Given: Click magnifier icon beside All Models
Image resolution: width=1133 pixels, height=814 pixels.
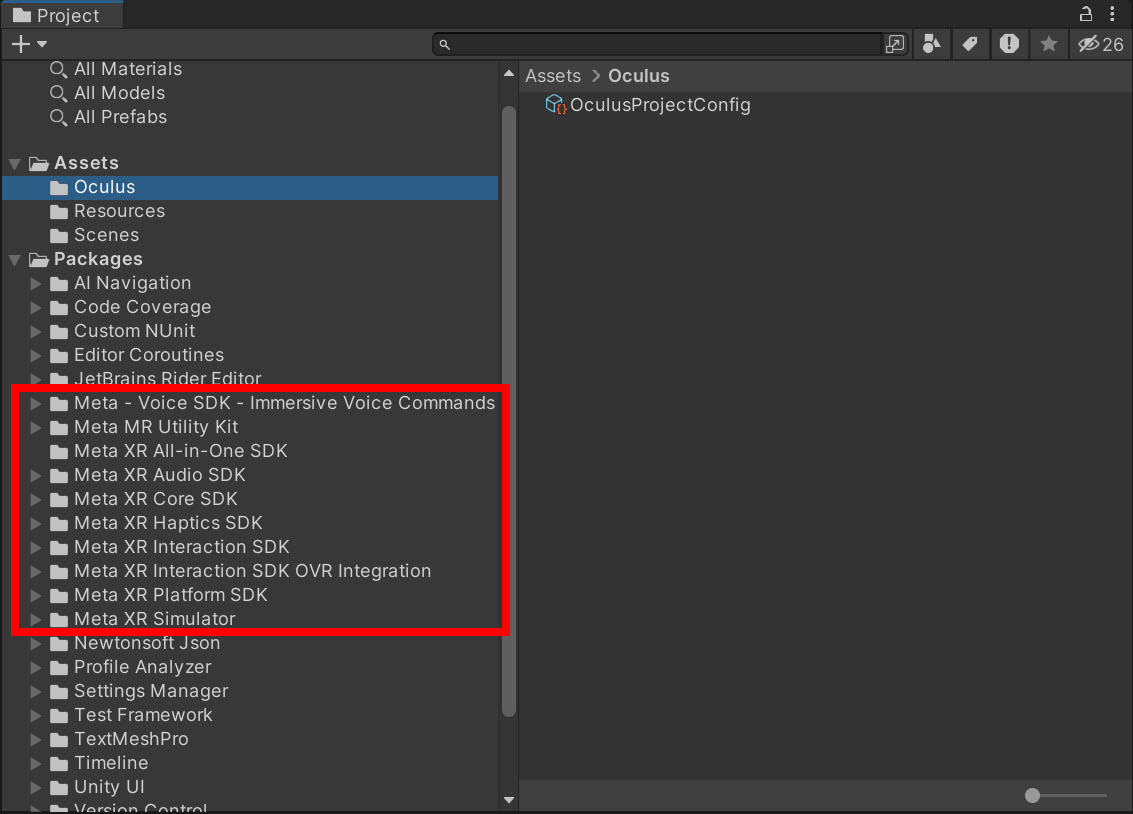Looking at the screenshot, I should (x=59, y=93).
